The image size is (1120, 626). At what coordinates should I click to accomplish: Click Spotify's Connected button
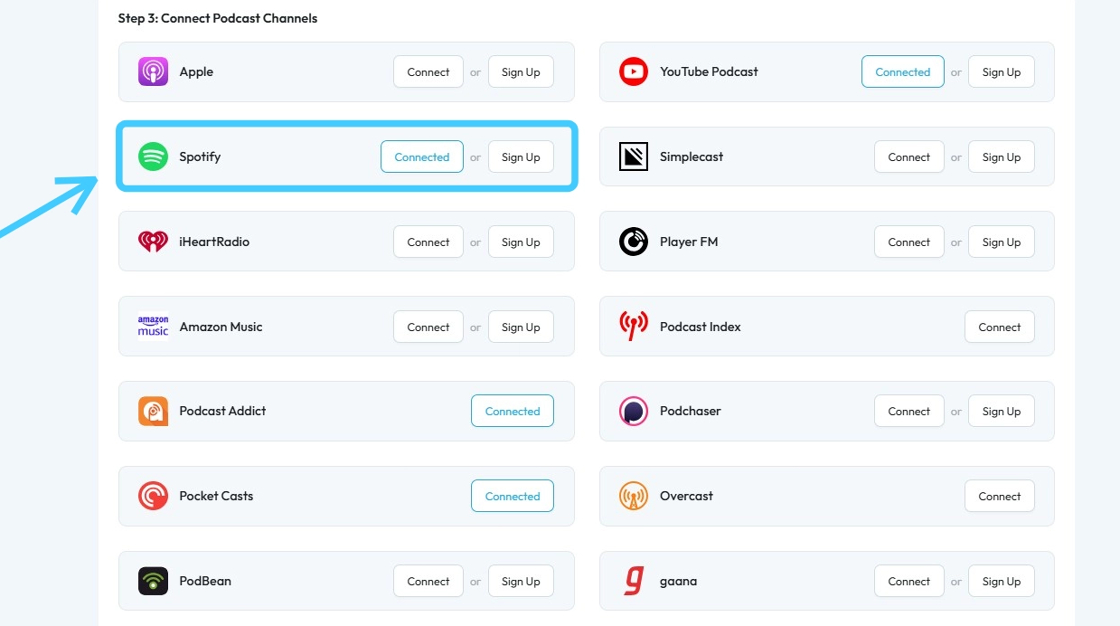(x=421, y=156)
